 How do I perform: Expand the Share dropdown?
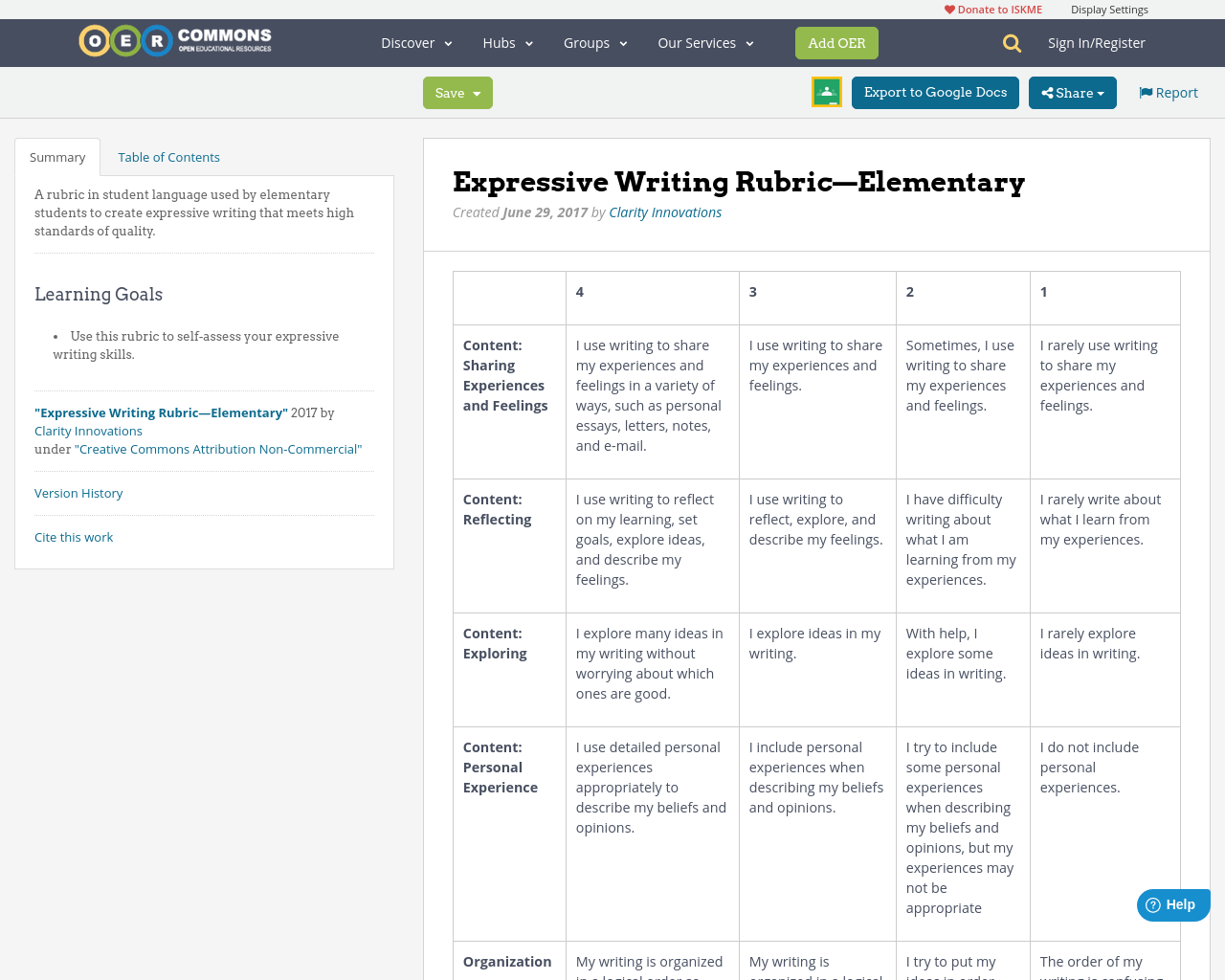[x=1101, y=93]
